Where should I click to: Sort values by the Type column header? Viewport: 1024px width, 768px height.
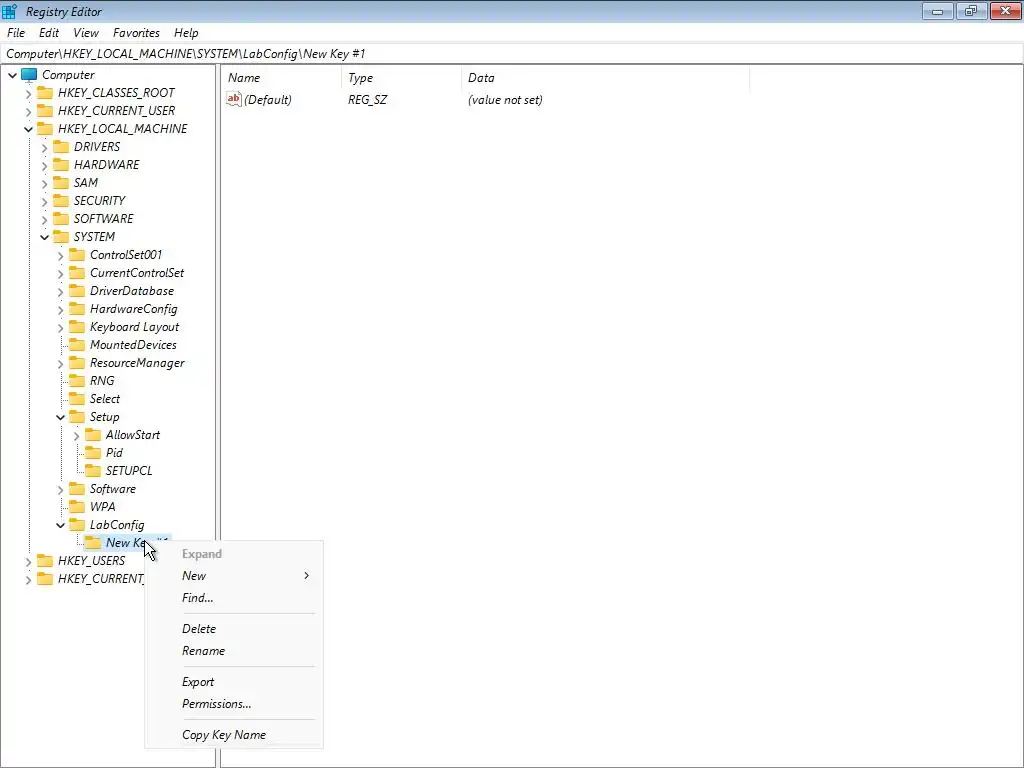[401, 78]
